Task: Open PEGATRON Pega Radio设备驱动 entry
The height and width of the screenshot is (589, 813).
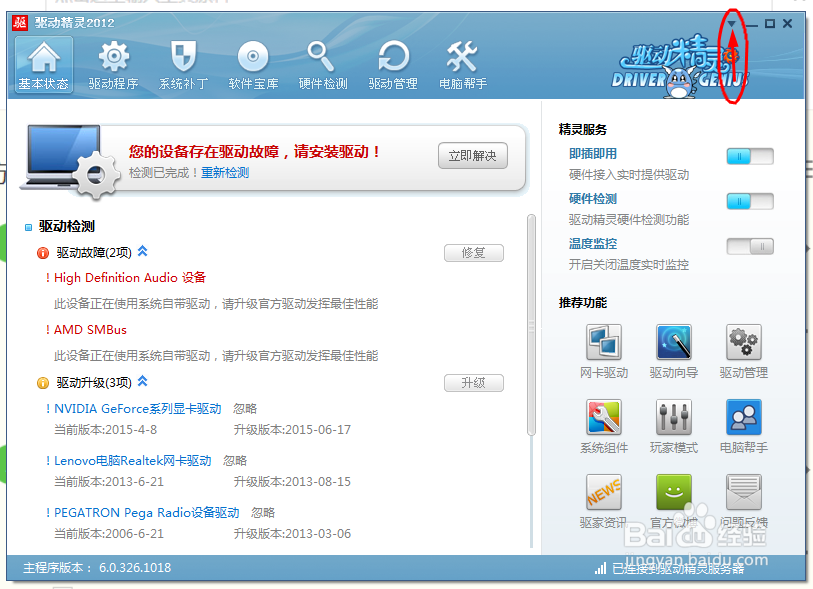Action: pos(147,513)
